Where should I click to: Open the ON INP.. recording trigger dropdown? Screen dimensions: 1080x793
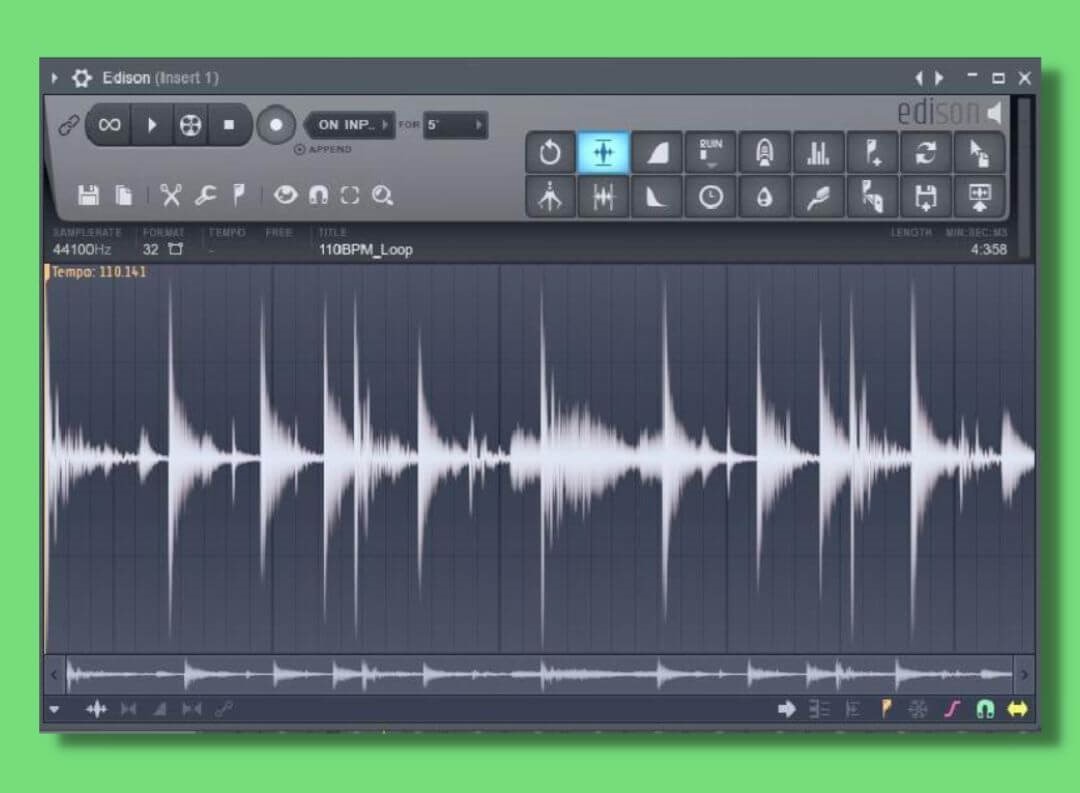349,125
